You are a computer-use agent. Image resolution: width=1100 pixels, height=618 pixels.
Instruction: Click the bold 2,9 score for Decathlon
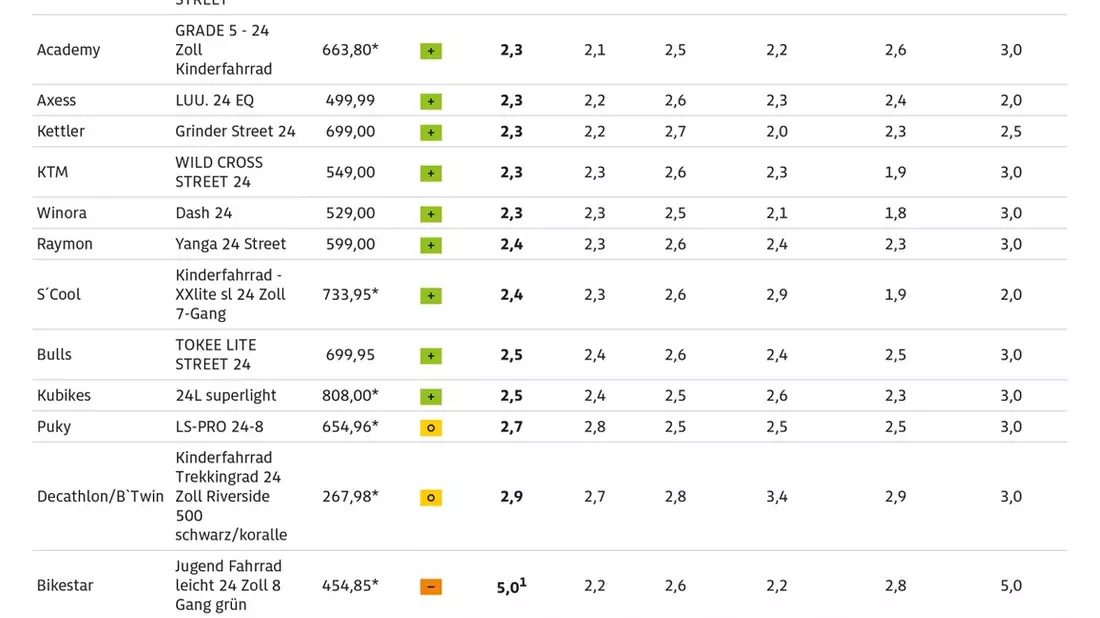pyautogui.click(x=511, y=497)
